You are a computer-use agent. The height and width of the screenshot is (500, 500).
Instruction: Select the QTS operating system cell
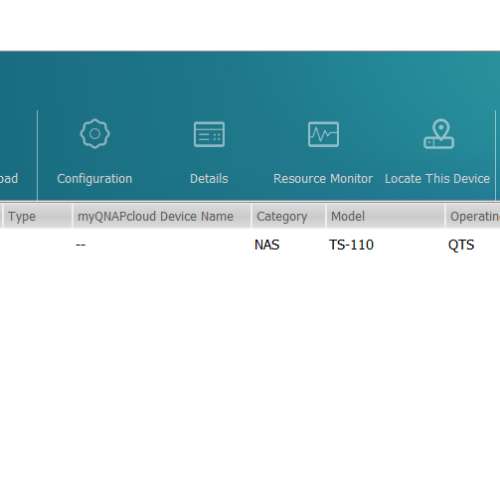(x=461, y=245)
